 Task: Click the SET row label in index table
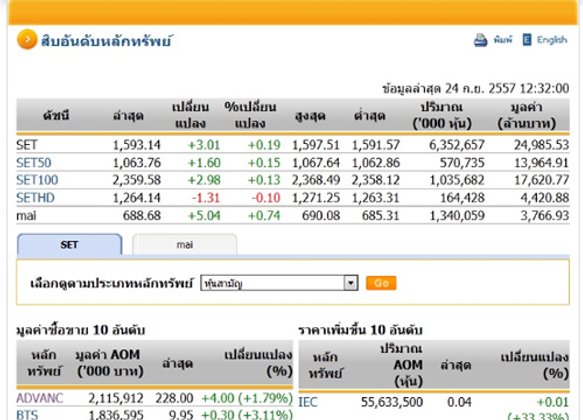tap(27, 145)
